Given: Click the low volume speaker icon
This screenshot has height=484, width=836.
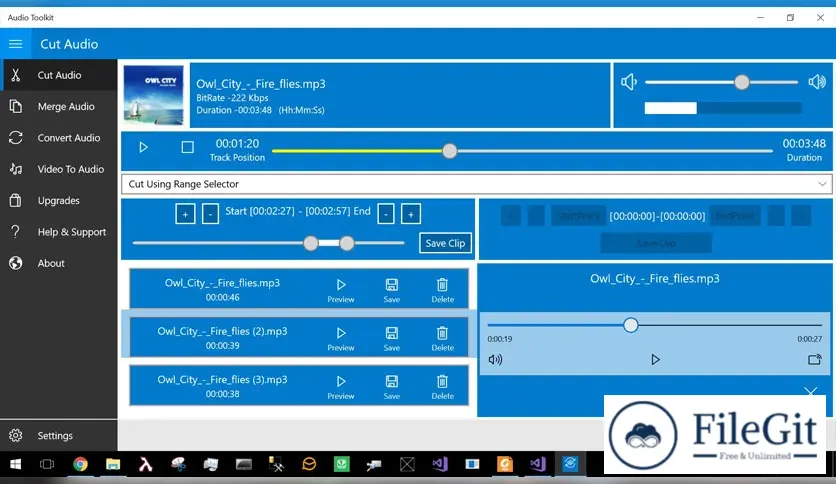Looking at the screenshot, I should [629, 82].
